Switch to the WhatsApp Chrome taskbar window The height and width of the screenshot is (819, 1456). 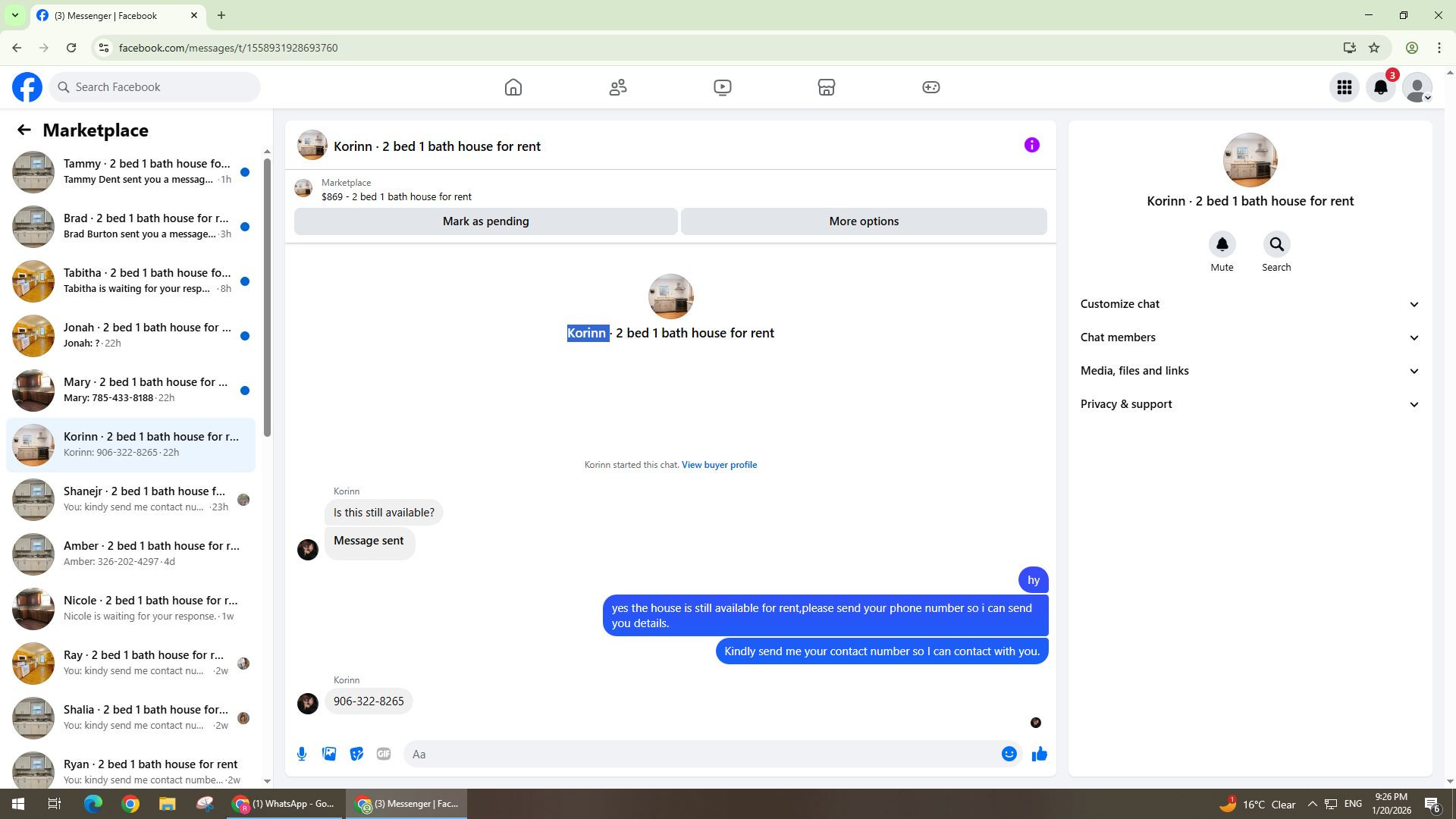pos(284,804)
